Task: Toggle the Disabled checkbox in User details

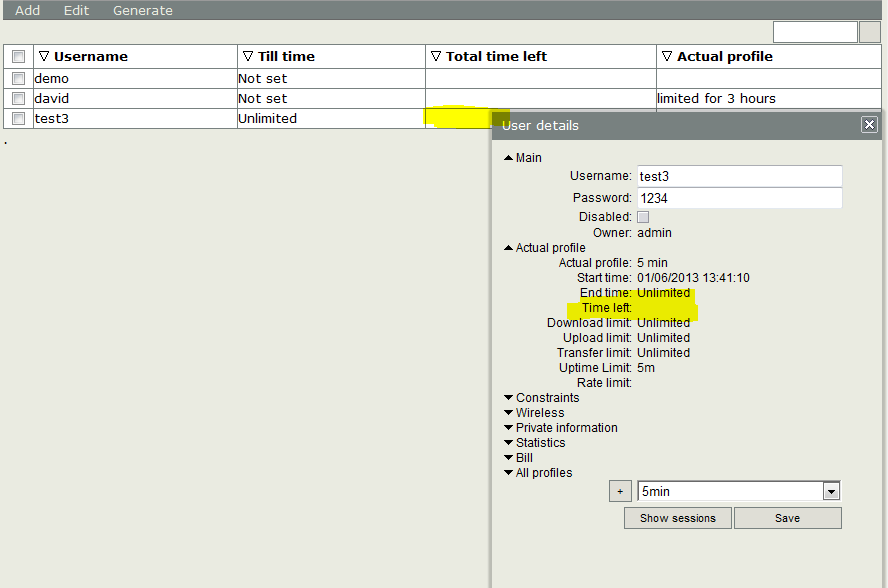Action: [643, 217]
